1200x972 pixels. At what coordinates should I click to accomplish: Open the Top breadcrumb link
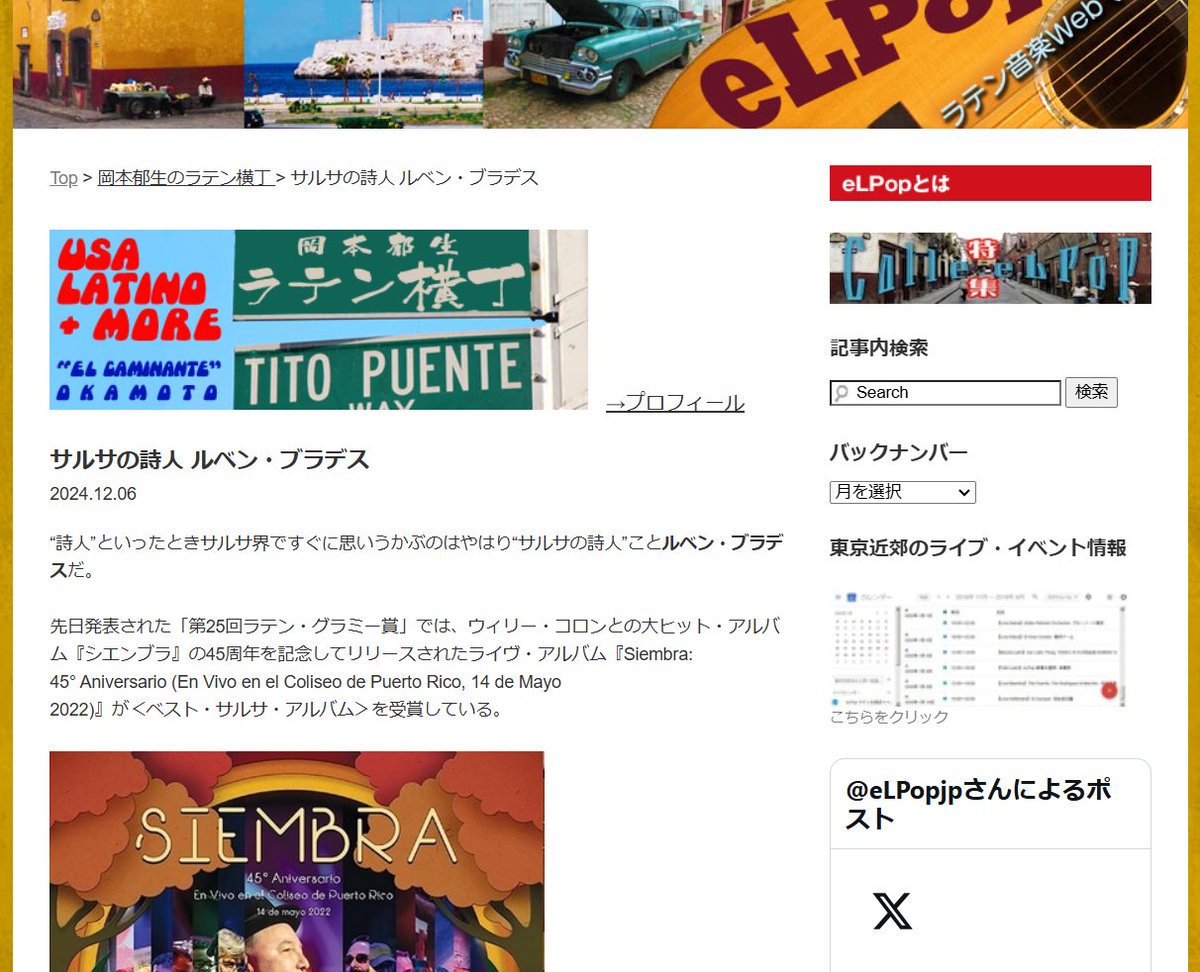pos(63,178)
